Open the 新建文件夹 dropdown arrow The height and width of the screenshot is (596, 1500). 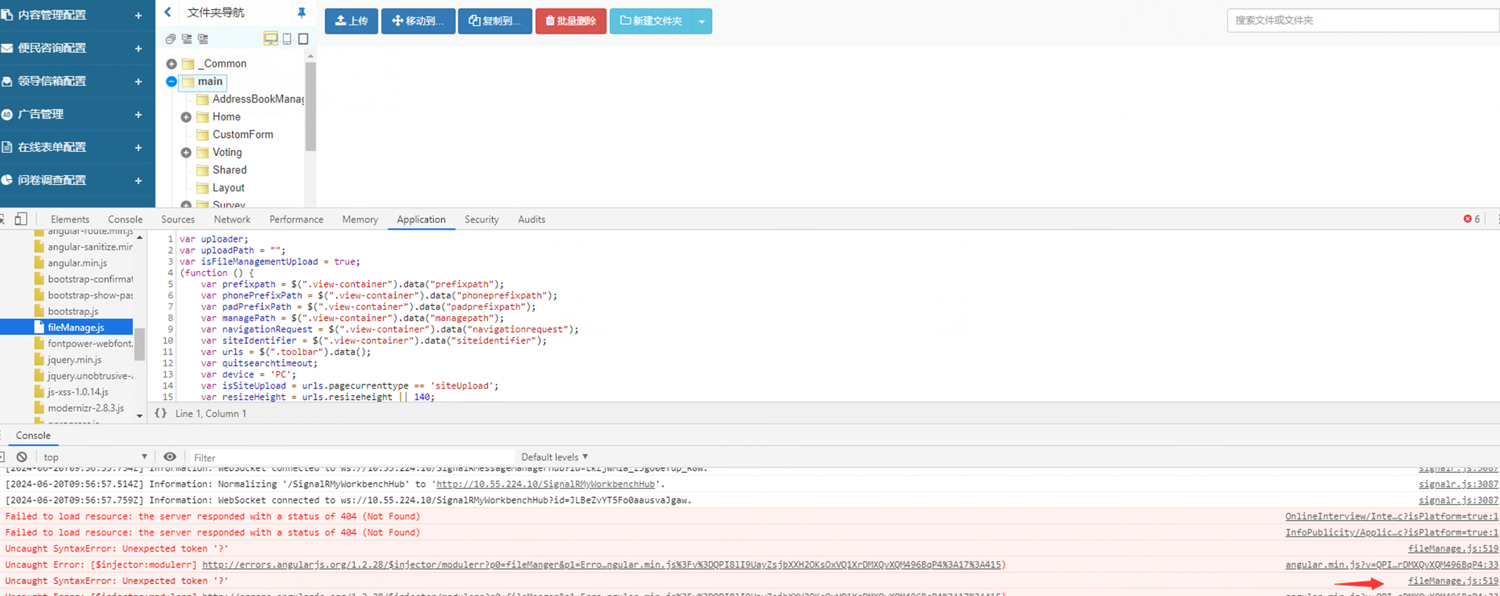pos(701,21)
